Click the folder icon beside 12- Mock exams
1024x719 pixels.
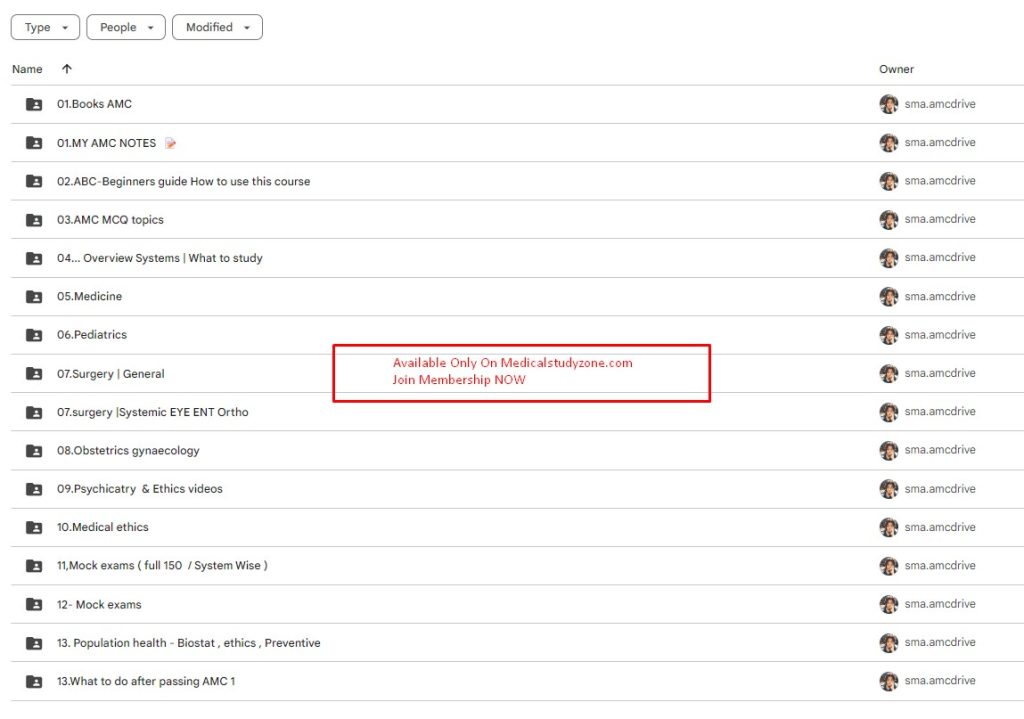pyautogui.click(x=34, y=604)
